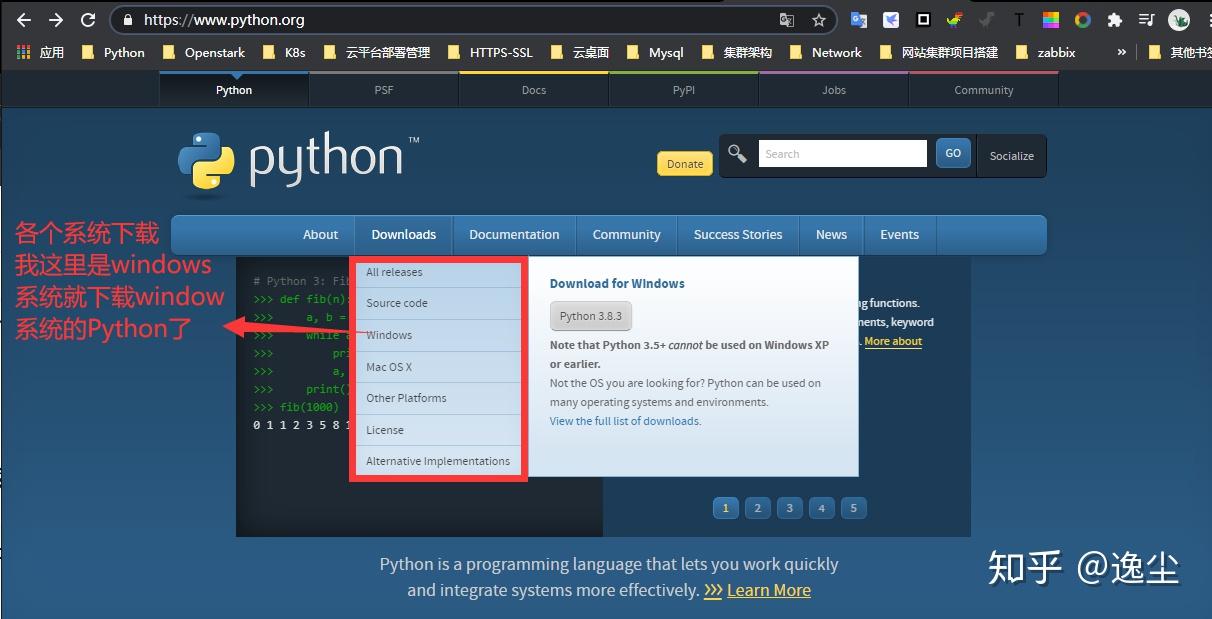
Task: Select Mac OS X in Downloads menu
Action: (x=438, y=367)
